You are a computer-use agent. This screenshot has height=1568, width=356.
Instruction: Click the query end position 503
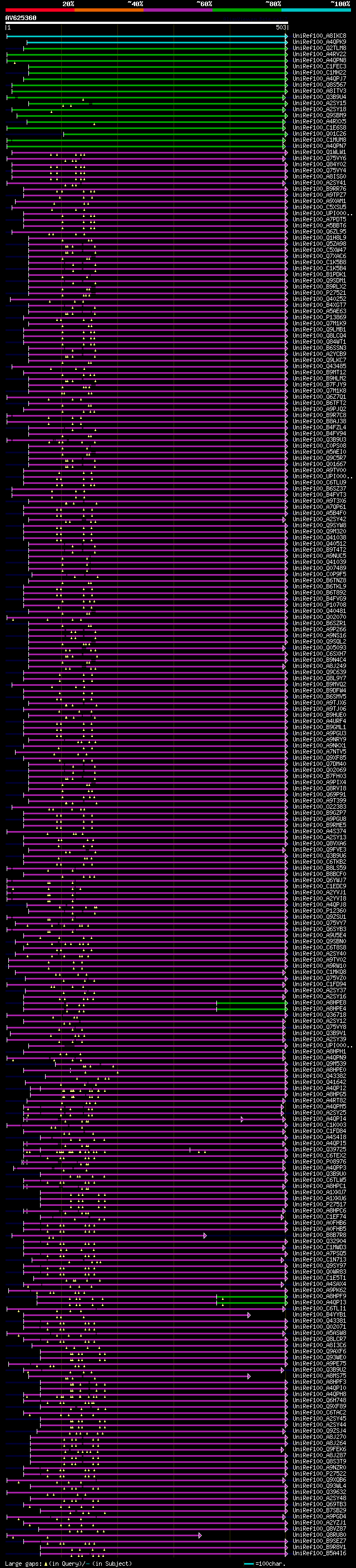coord(280,27)
